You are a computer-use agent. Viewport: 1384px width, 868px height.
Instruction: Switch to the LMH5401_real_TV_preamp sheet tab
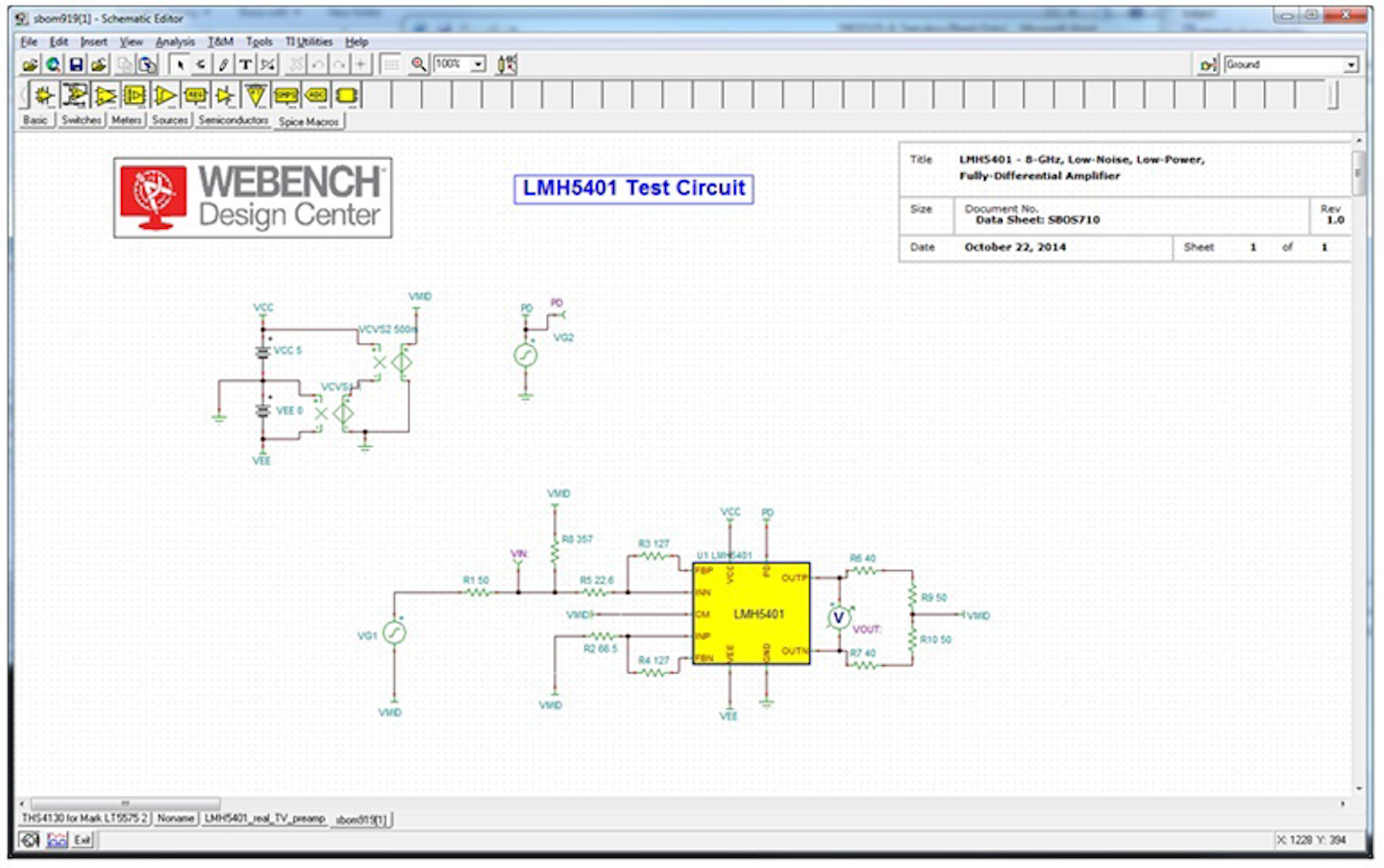click(x=264, y=819)
